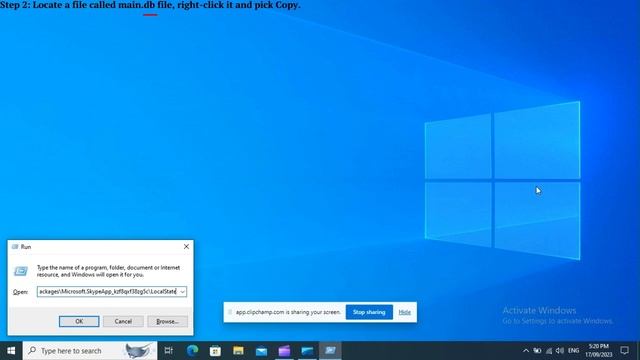Show hidden system tray icons
Viewport: 640px width, 360px height.
(x=526, y=351)
